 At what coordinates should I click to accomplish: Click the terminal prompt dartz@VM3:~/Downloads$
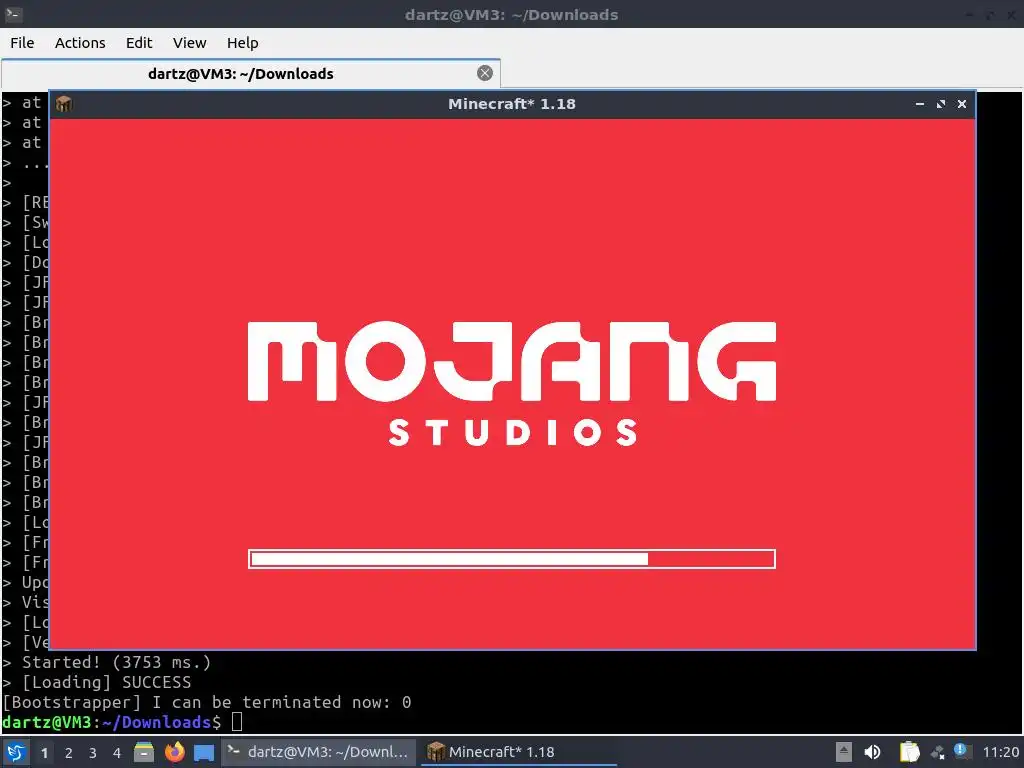(112, 722)
